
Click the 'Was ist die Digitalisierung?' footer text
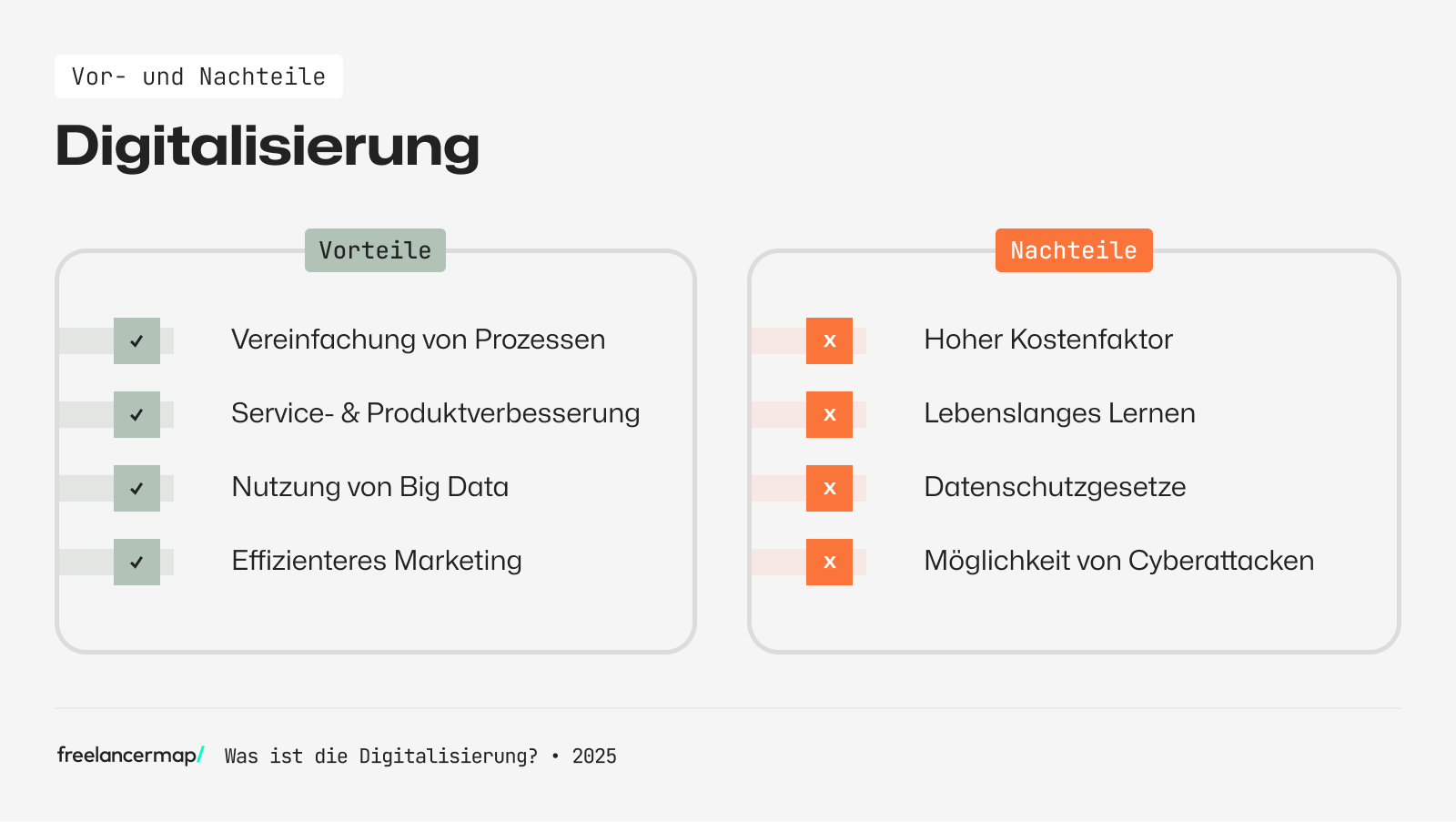tap(381, 756)
